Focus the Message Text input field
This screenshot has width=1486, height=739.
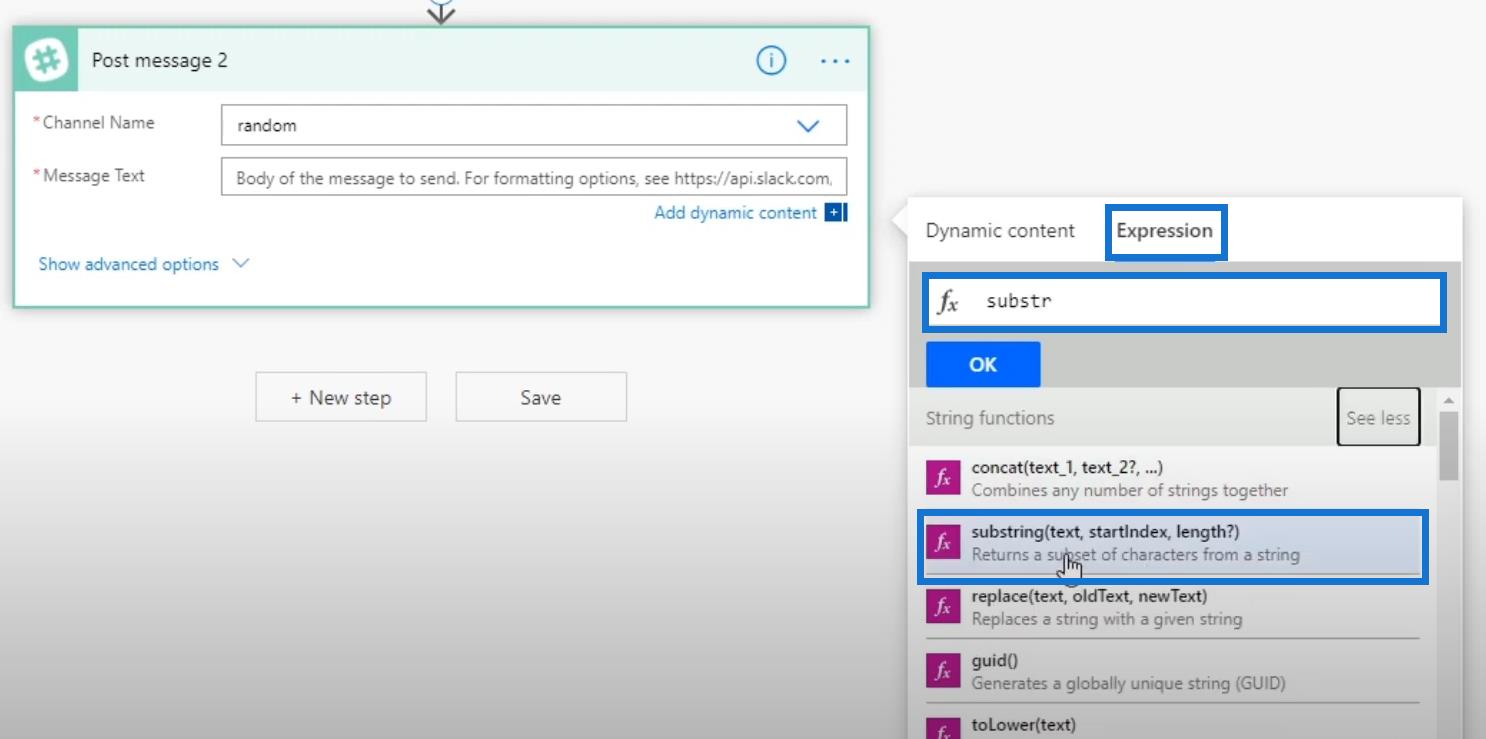[534, 177]
